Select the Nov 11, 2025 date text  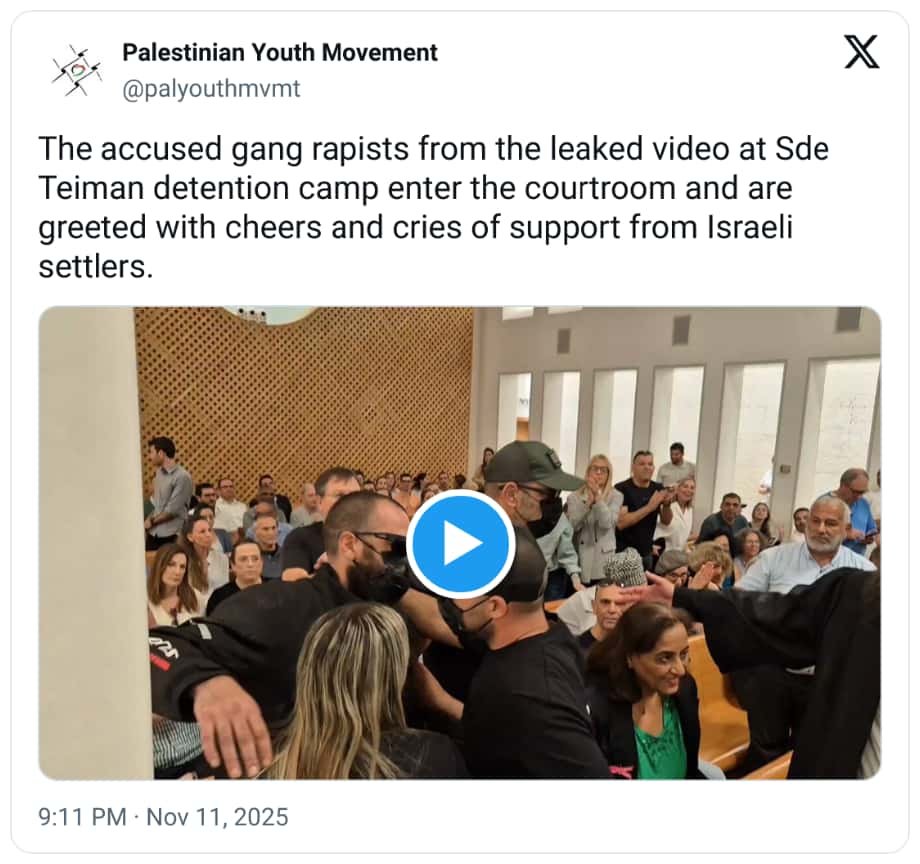coord(217,816)
